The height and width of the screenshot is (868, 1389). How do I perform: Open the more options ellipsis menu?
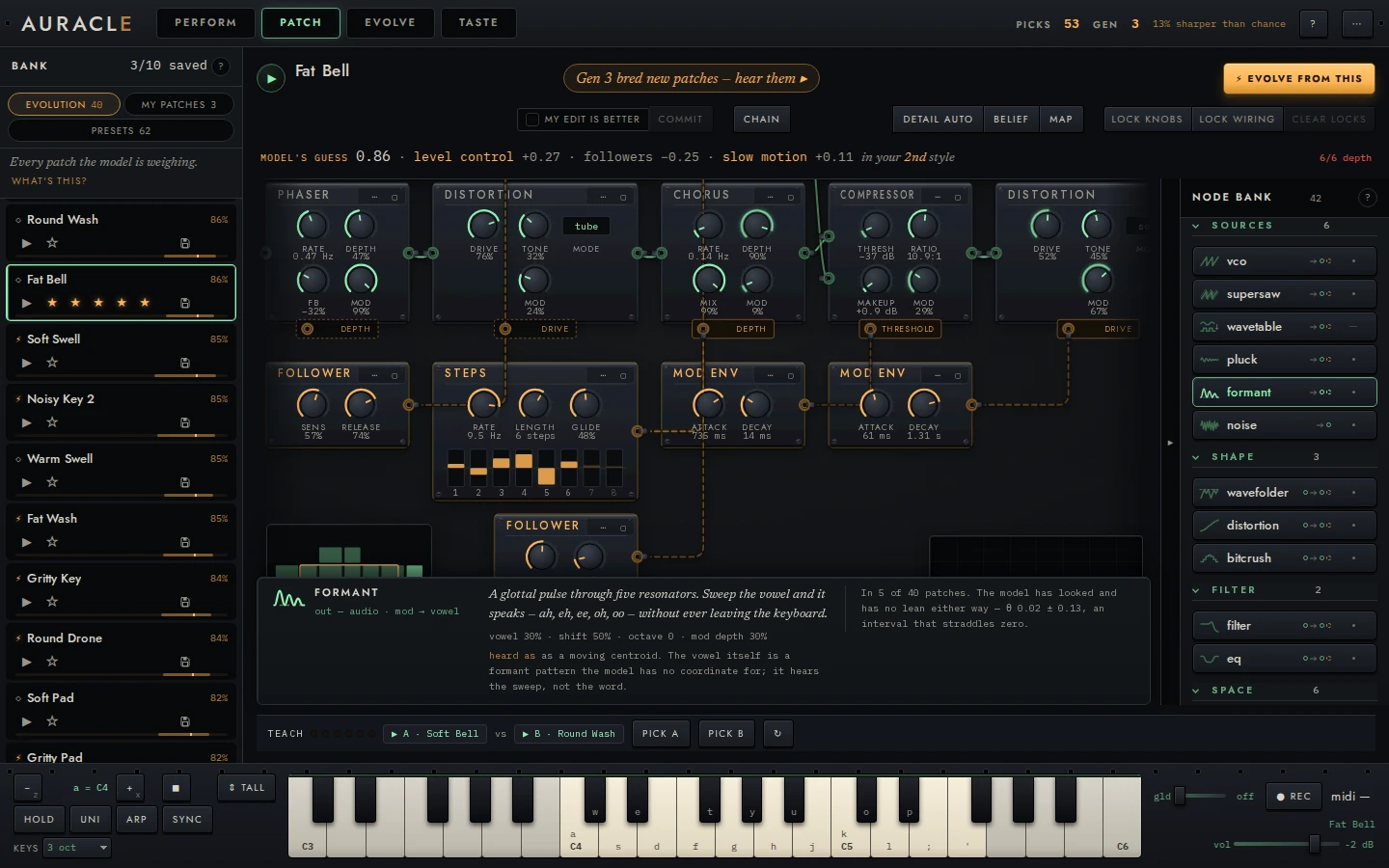(1357, 24)
